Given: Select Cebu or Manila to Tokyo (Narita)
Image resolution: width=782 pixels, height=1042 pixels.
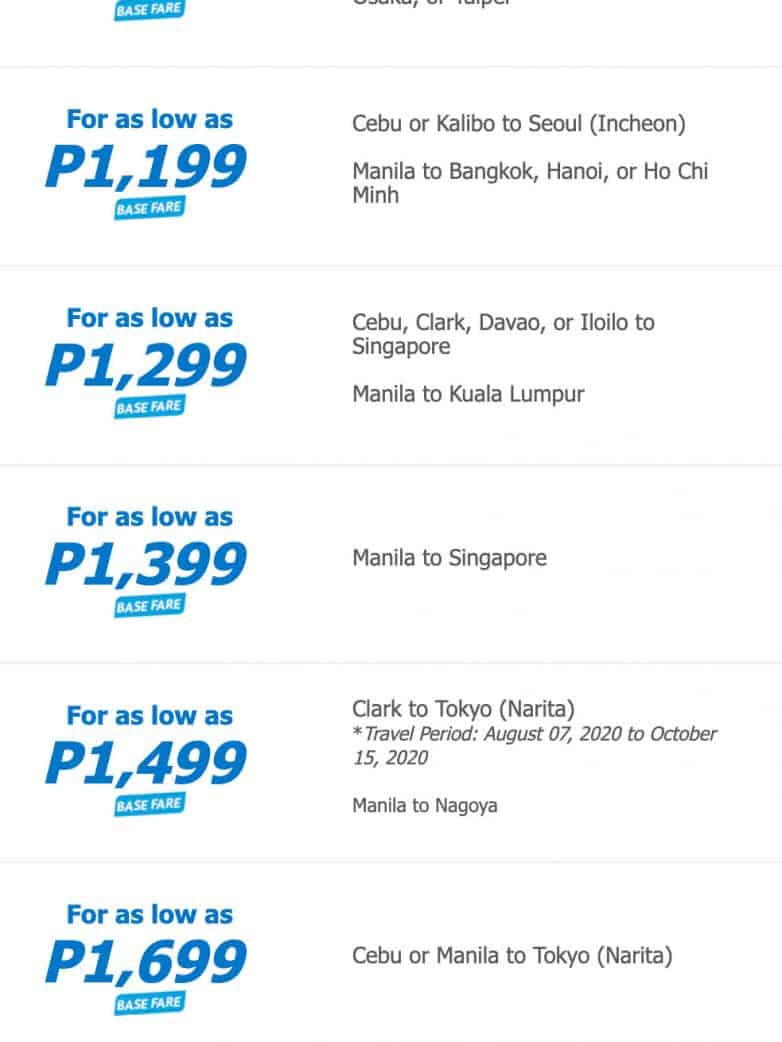Looking at the screenshot, I should pyautogui.click(x=512, y=955).
